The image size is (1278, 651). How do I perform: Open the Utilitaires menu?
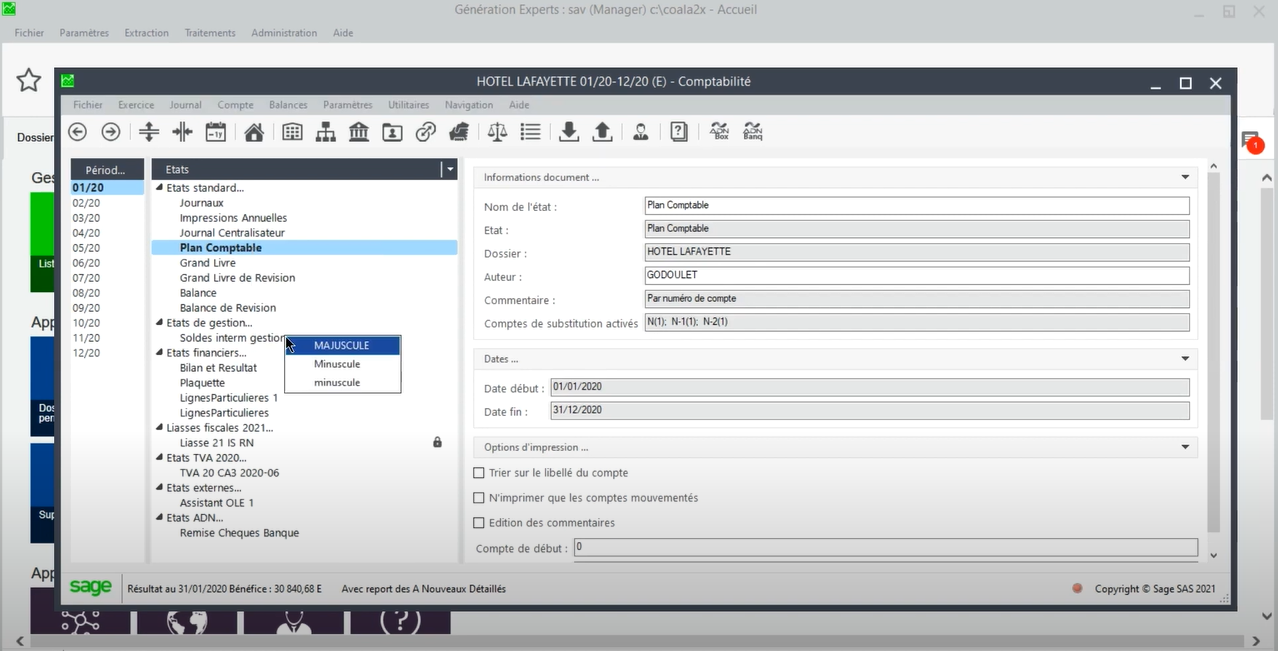[408, 105]
